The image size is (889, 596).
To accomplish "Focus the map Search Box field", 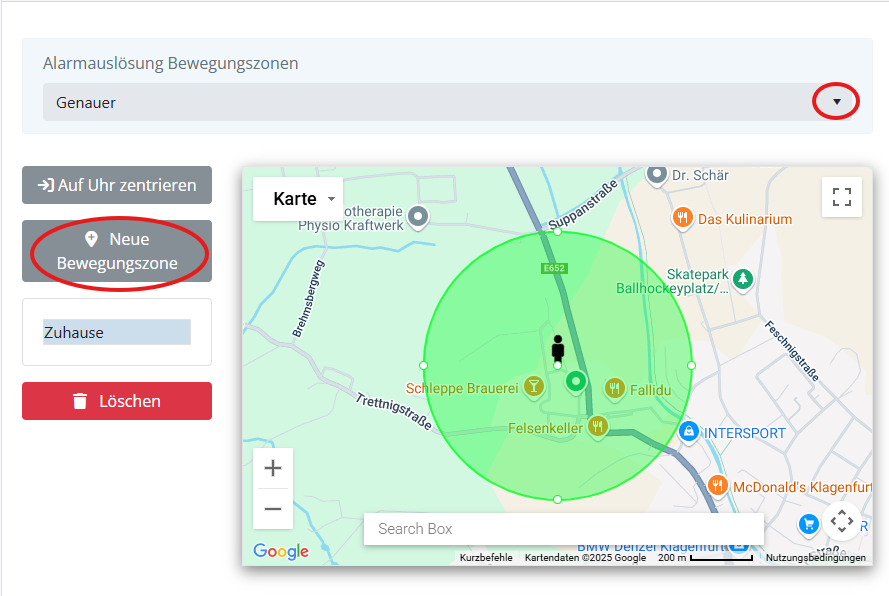I will point(563,529).
